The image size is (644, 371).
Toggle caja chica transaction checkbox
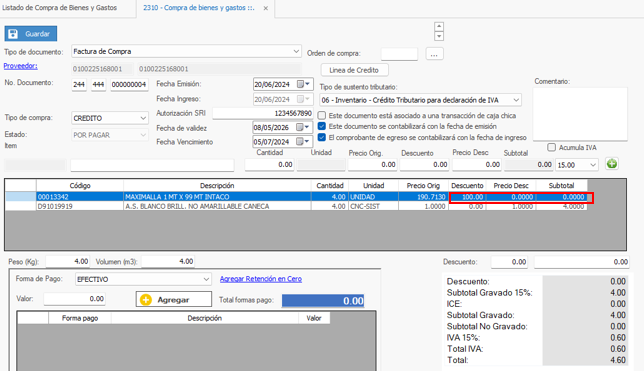click(x=322, y=115)
